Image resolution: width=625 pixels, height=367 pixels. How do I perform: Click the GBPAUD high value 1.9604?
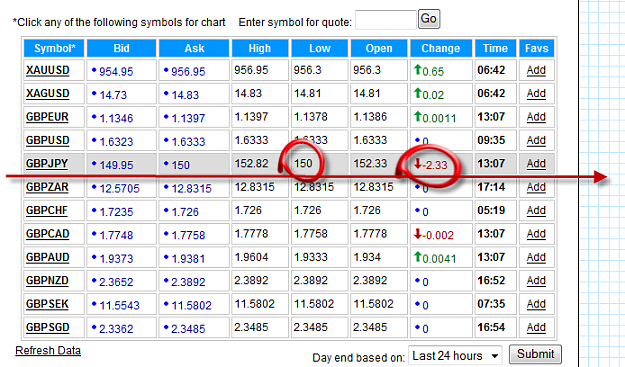pos(252,257)
